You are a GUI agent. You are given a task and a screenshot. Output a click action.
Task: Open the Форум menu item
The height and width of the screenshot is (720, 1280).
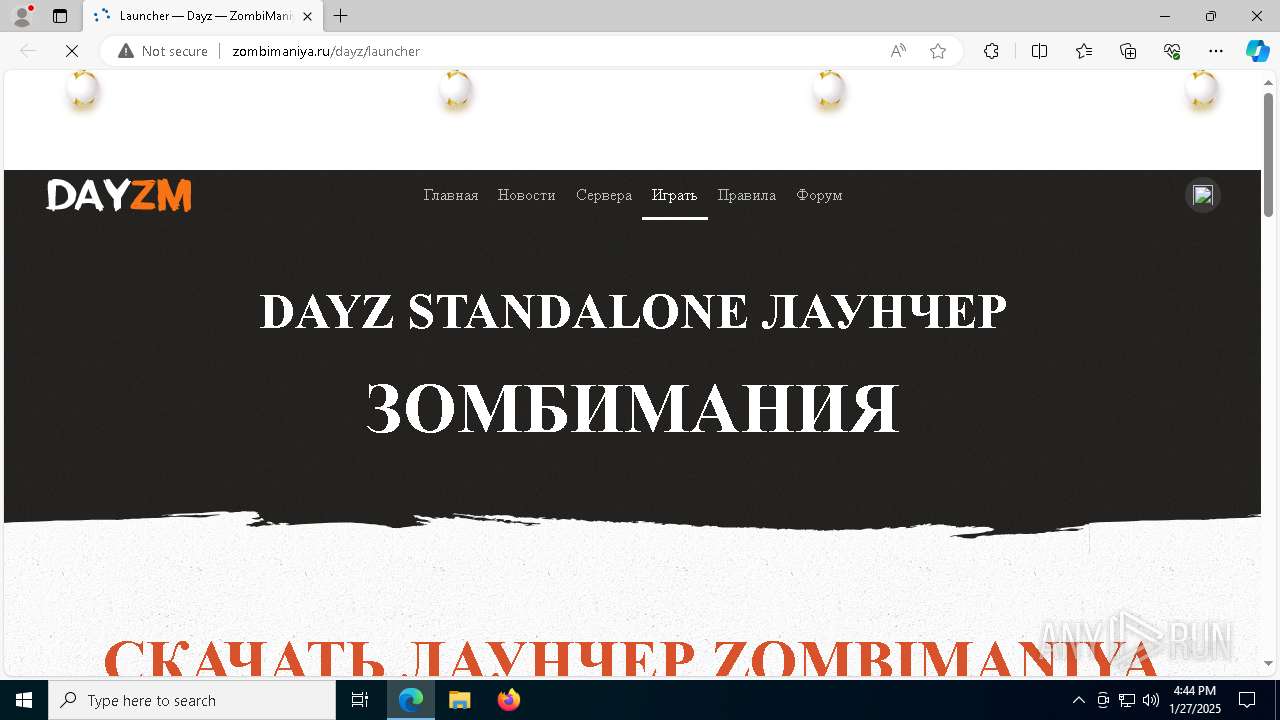point(819,195)
